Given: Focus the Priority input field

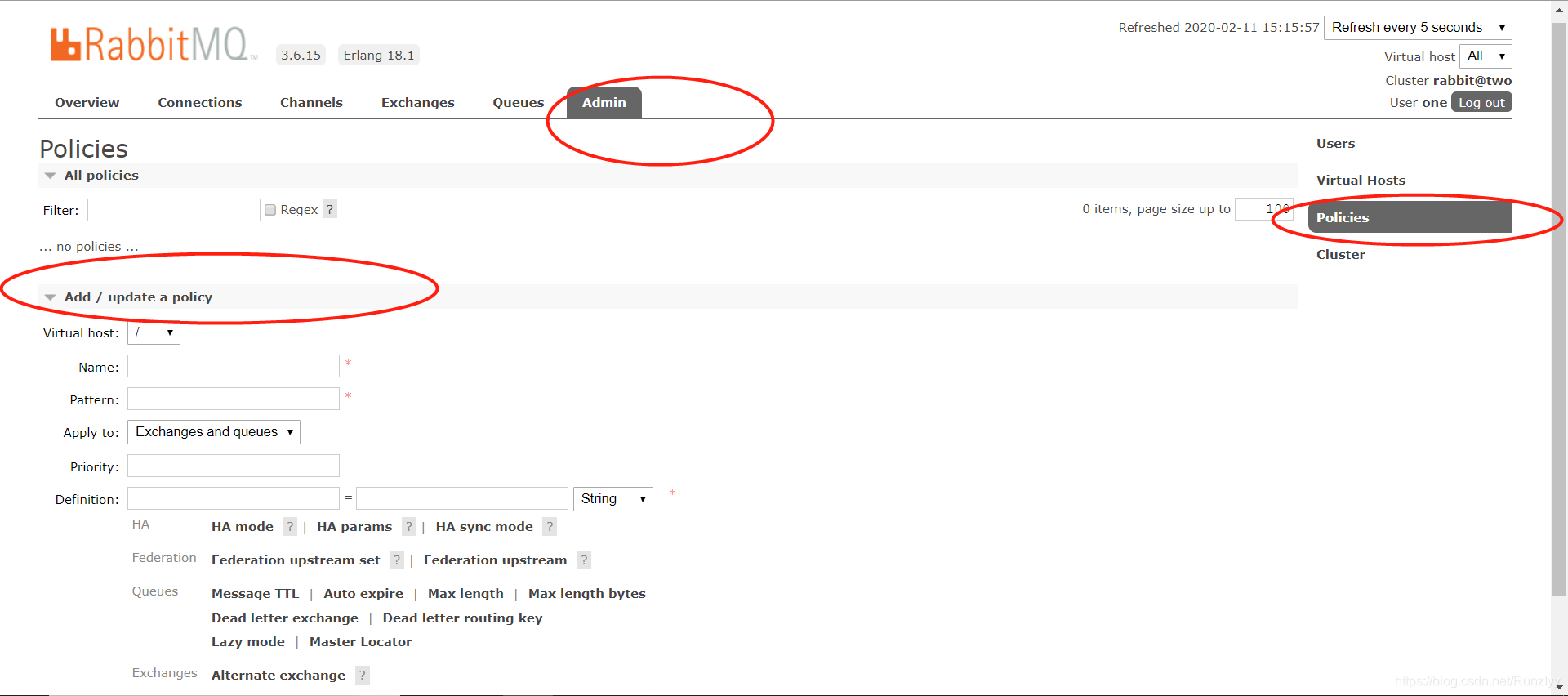Looking at the screenshot, I should click(x=234, y=466).
